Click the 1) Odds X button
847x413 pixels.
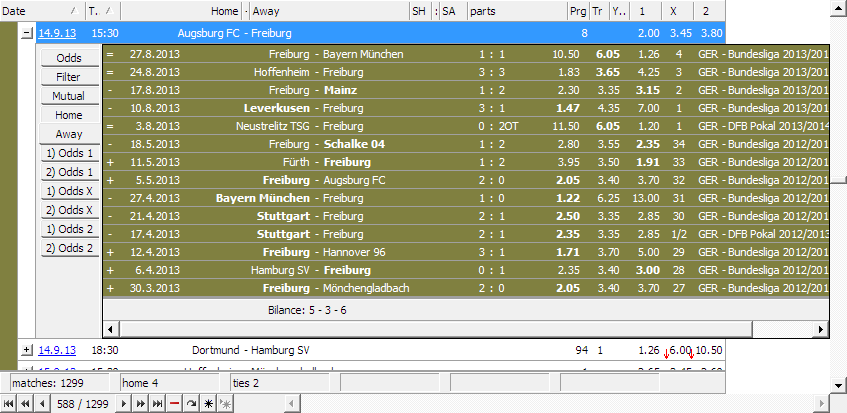[x=69, y=191]
